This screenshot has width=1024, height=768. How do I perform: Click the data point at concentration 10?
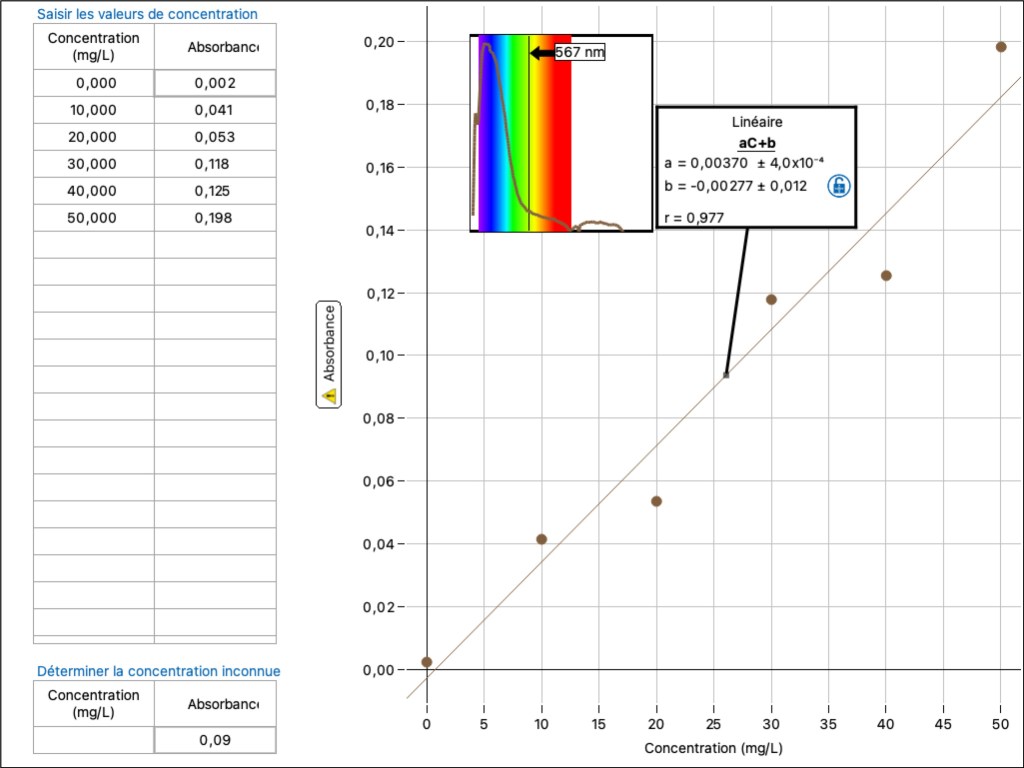pyautogui.click(x=541, y=539)
